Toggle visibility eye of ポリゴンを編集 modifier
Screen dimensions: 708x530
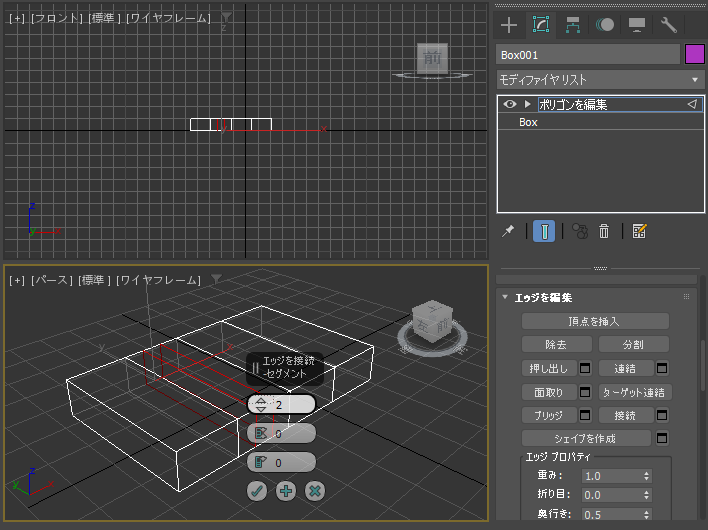coord(510,104)
